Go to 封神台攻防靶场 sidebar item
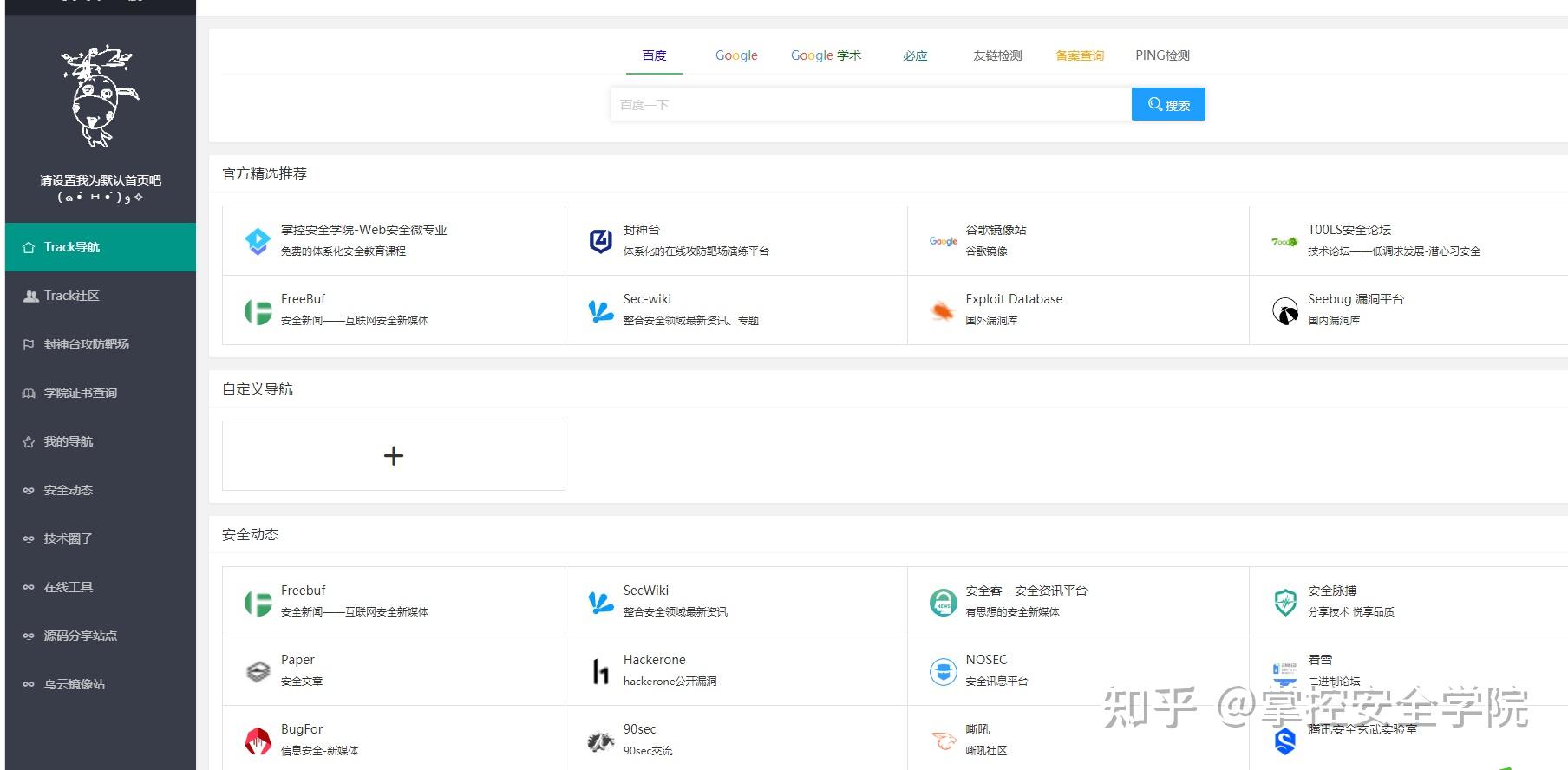Viewport: 1568px width, 770px height. 101,344
